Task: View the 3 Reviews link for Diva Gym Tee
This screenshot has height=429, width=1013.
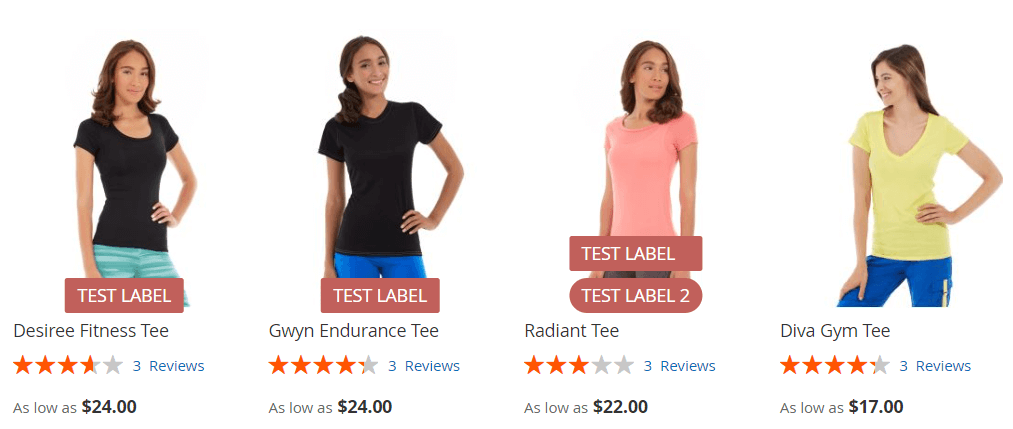Action: pyautogui.click(x=935, y=366)
